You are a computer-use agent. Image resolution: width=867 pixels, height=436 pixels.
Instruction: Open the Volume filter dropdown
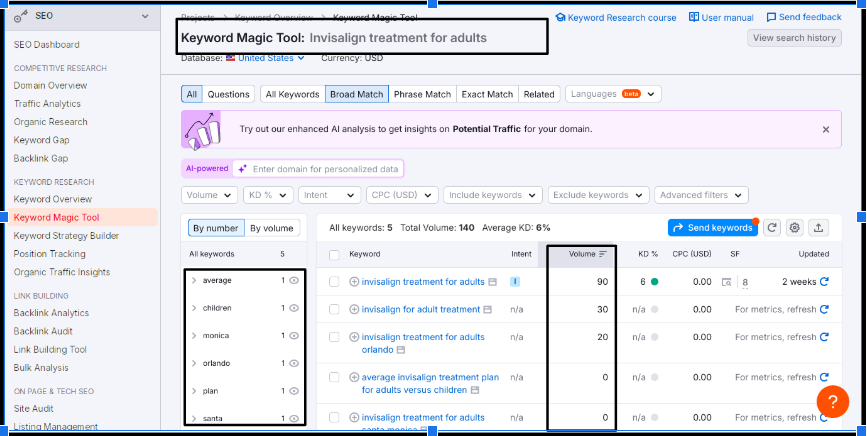pos(209,195)
